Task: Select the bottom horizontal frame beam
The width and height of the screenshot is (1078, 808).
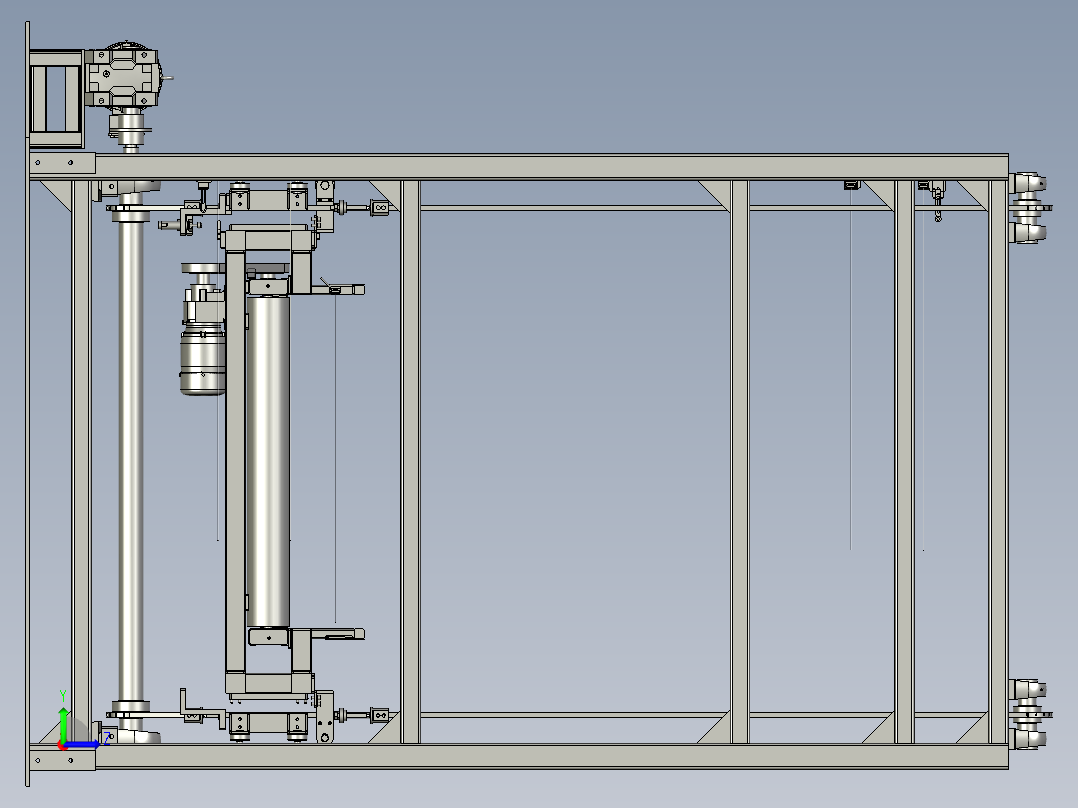Action: coord(551,756)
